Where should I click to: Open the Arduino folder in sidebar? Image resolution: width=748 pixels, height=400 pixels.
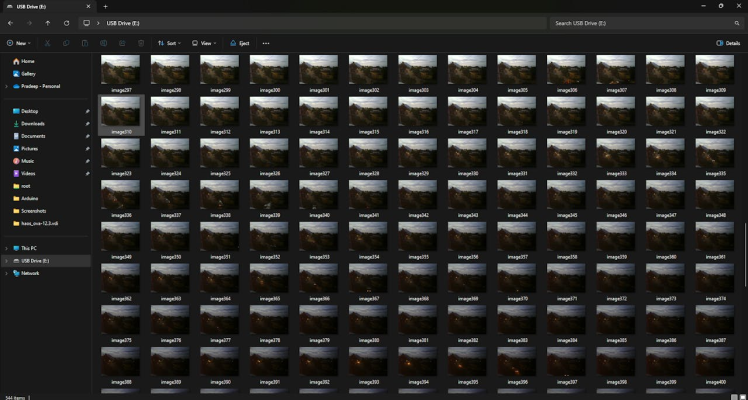(25, 198)
